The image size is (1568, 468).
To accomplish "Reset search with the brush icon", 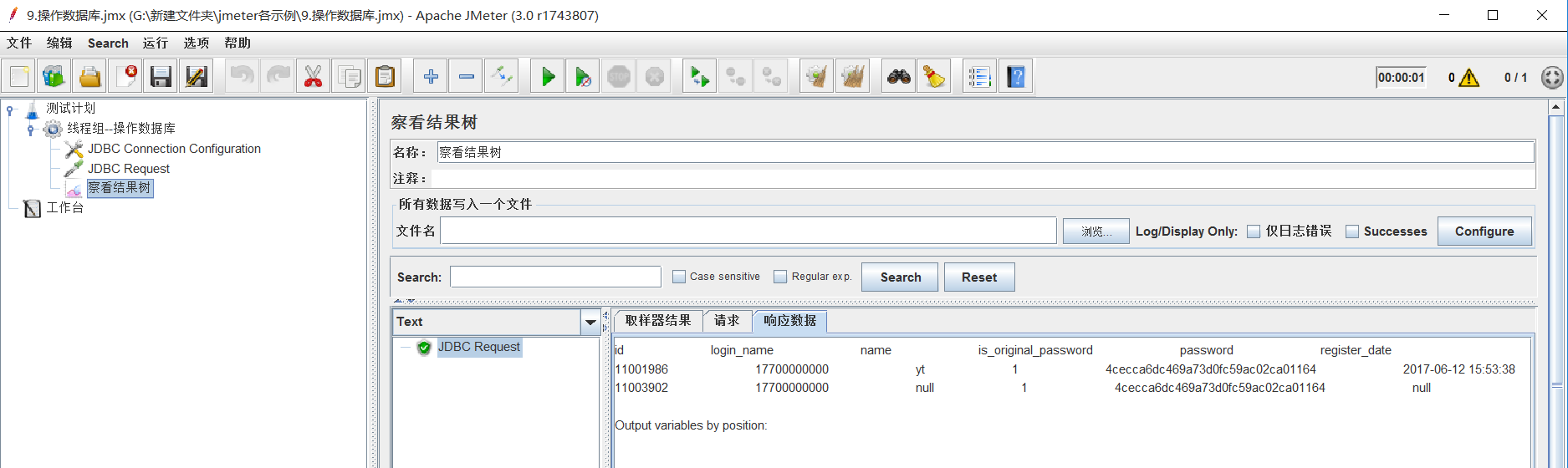I will (934, 77).
